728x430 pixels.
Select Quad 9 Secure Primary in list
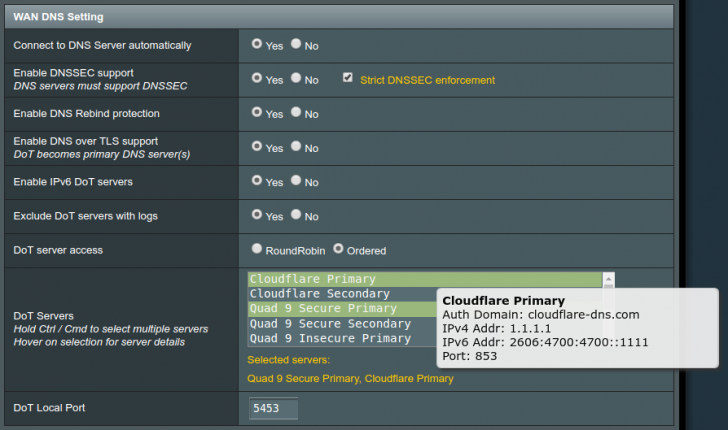343,309
